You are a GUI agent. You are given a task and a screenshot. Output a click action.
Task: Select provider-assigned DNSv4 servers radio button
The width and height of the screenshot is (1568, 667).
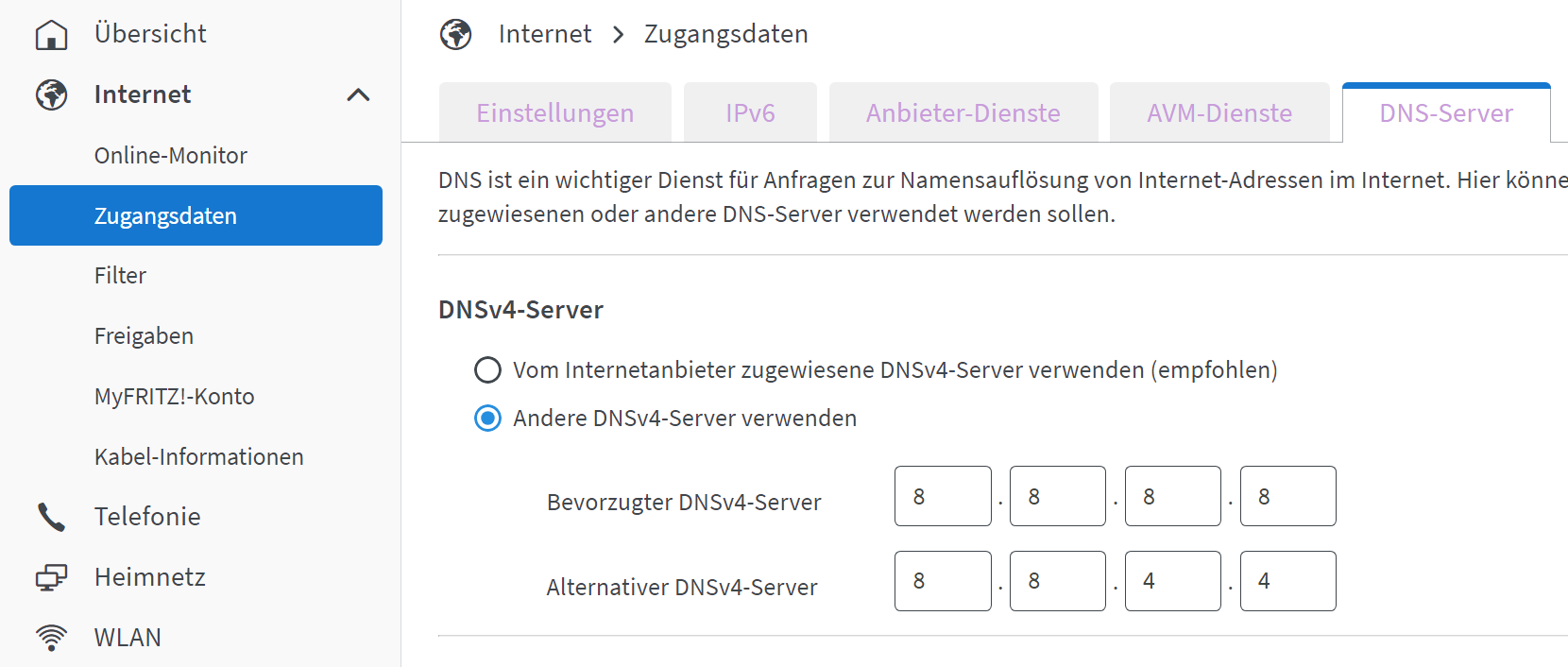click(x=487, y=369)
